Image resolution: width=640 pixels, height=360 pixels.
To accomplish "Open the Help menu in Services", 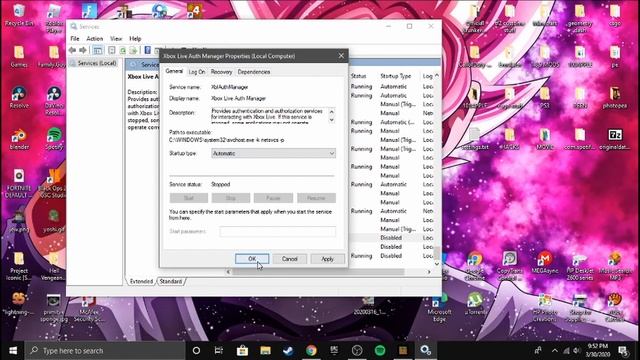I will (x=135, y=38).
